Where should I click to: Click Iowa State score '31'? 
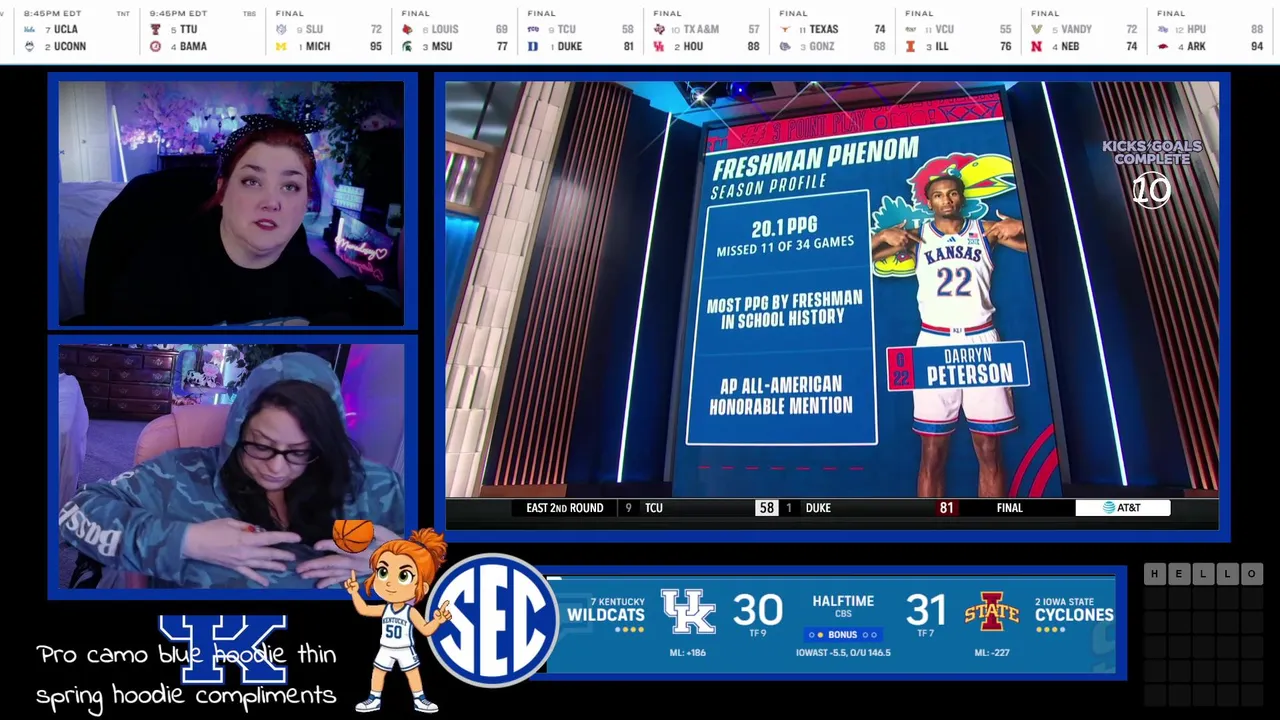tap(925, 610)
